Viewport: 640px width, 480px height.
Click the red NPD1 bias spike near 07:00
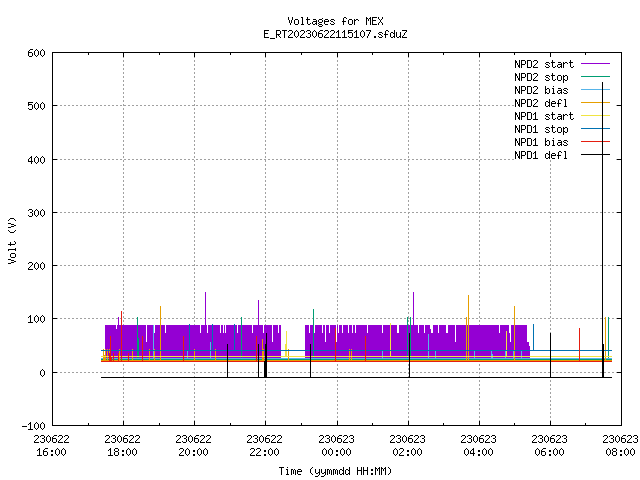tap(579, 344)
